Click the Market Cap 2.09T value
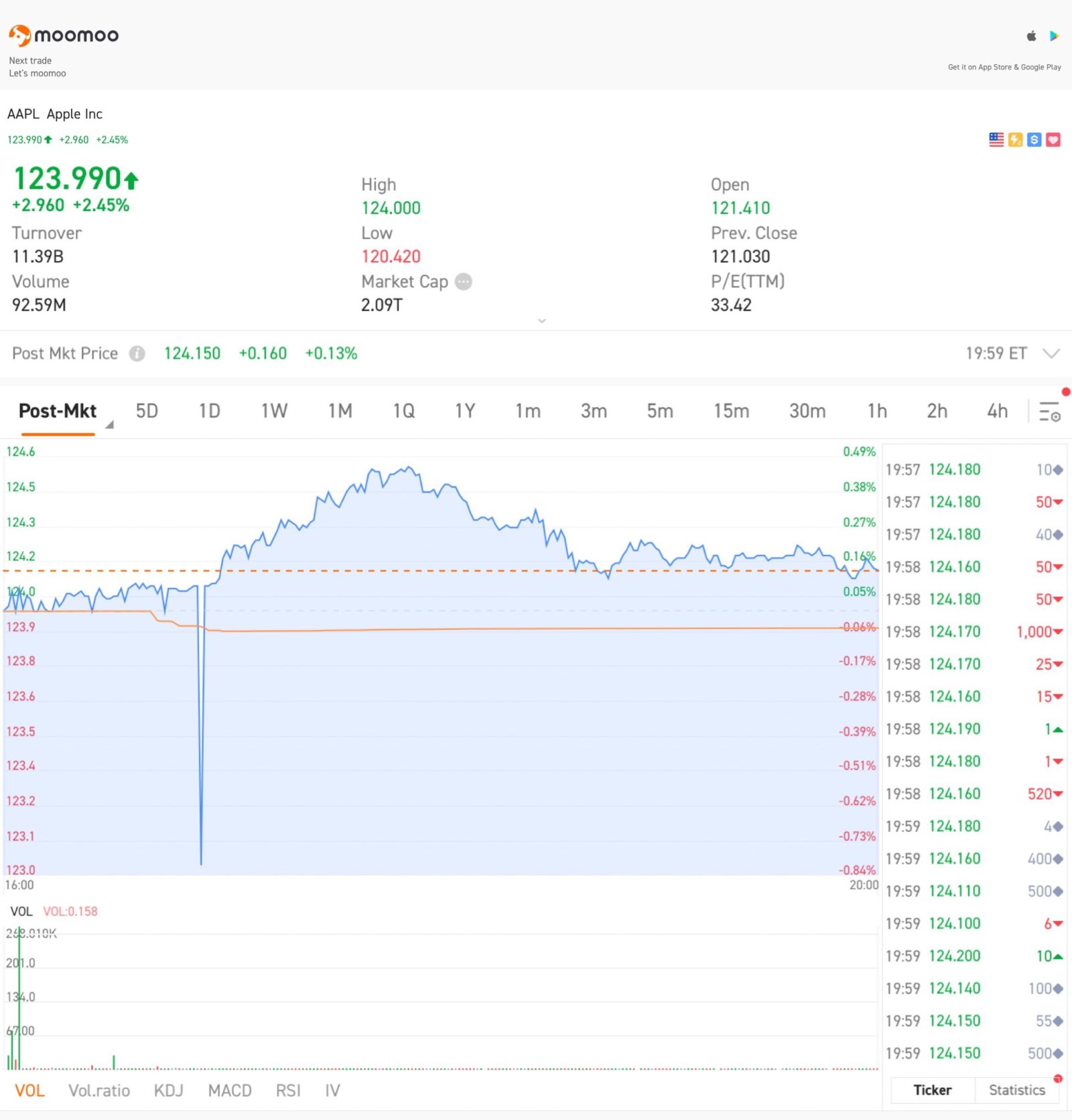Screen dimensions: 1072x1120 (x=381, y=305)
